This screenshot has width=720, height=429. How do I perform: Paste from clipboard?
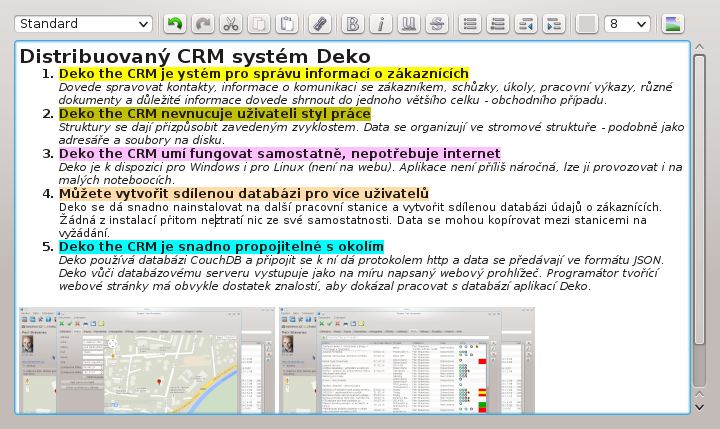coord(287,24)
